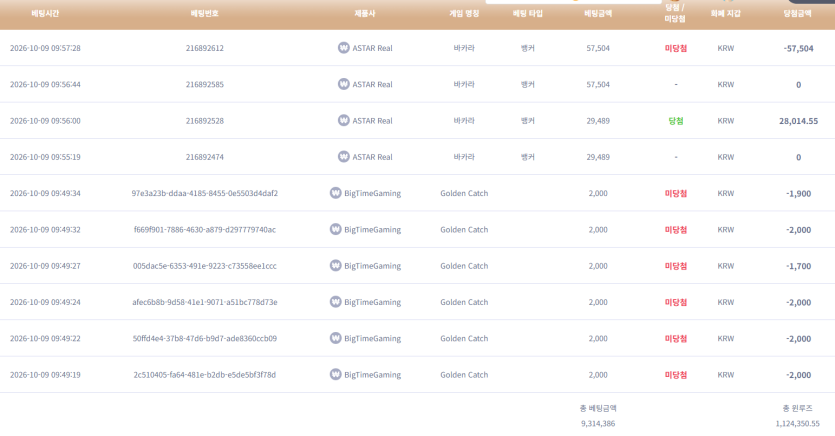
Task: Select bet ID starting with 005dac5e
Action: (x=204, y=266)
